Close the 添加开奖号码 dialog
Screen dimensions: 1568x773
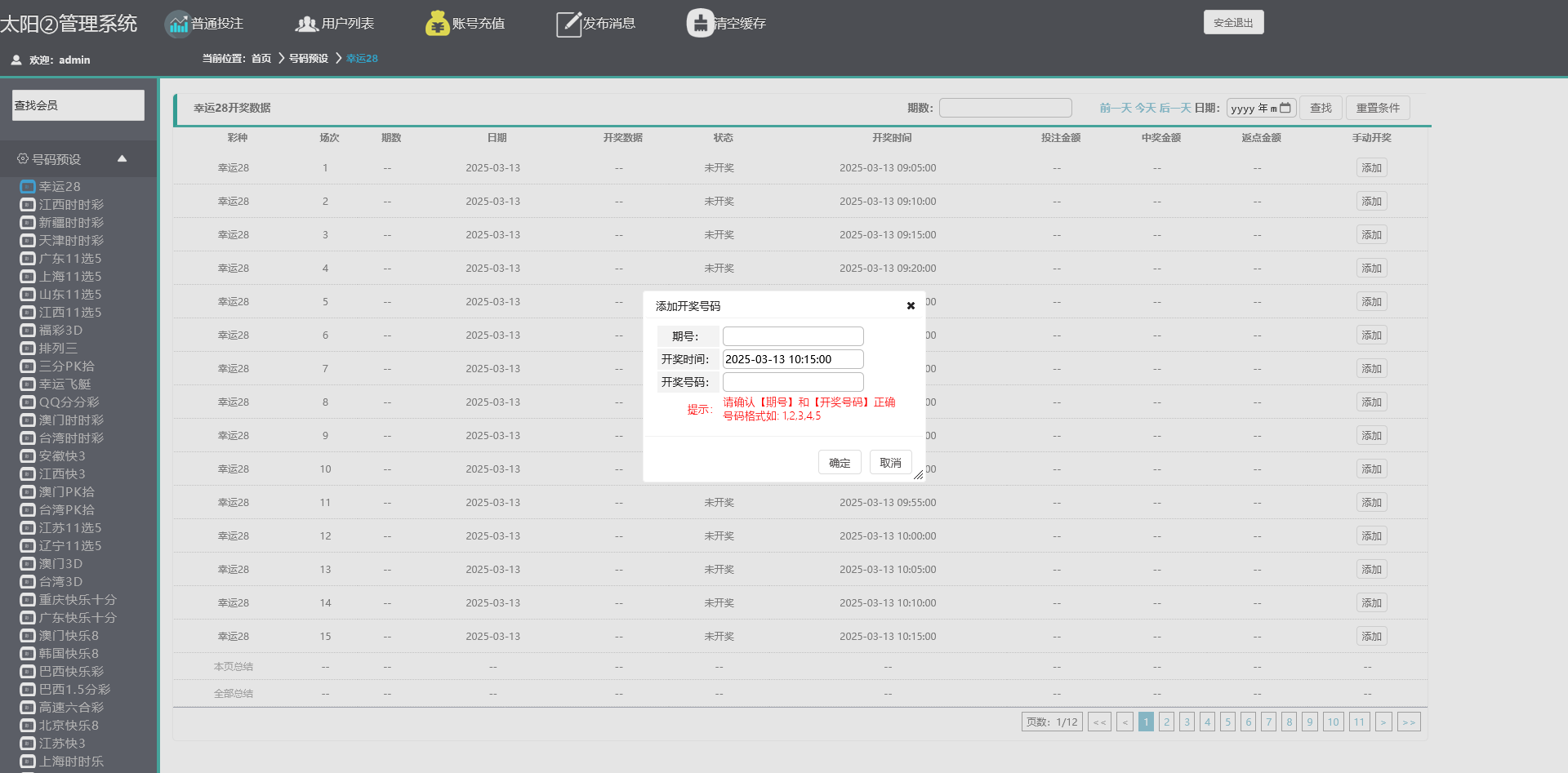(911, 306)
